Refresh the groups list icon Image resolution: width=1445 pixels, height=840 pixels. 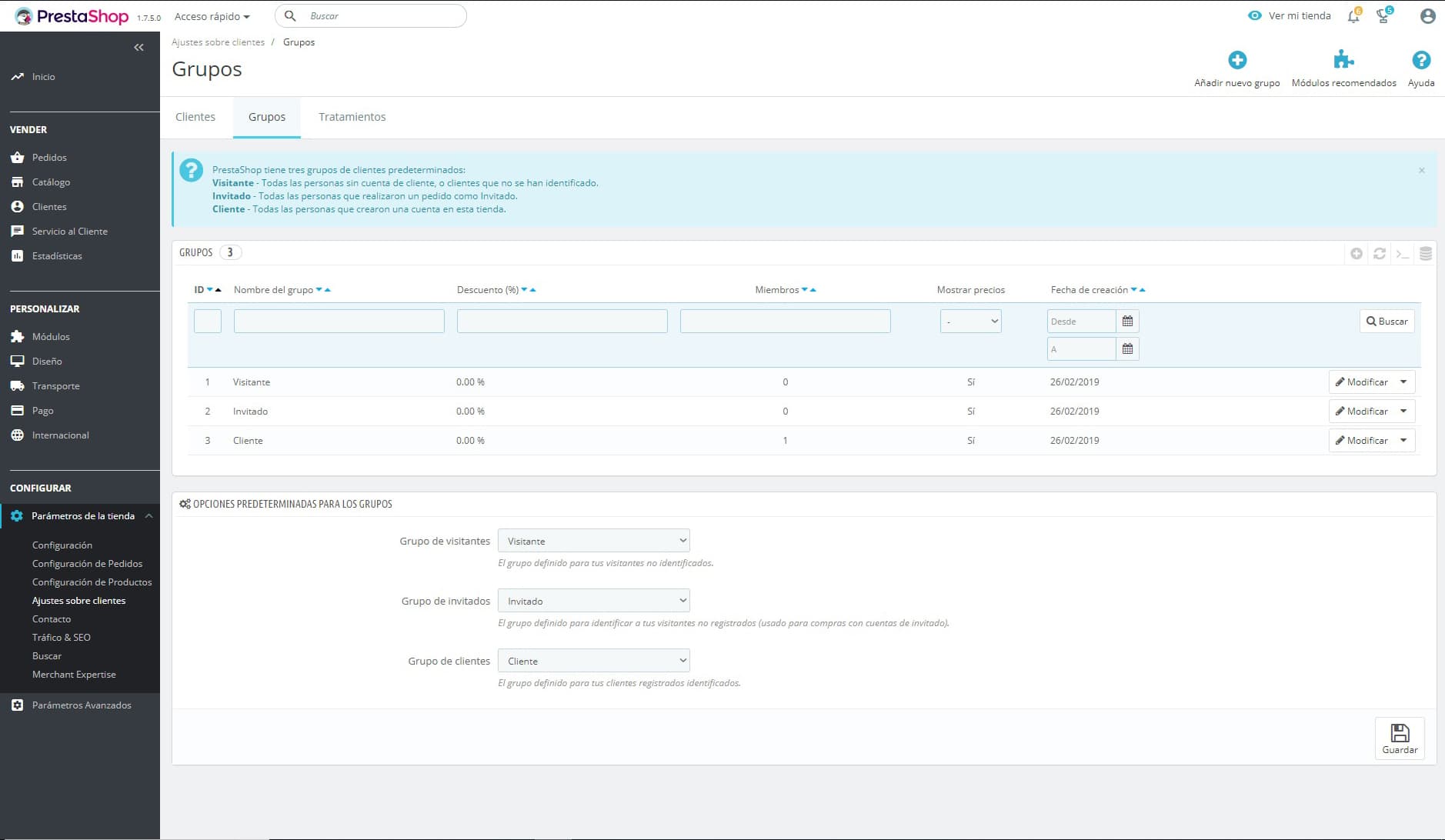click(x=1380, y=254)
